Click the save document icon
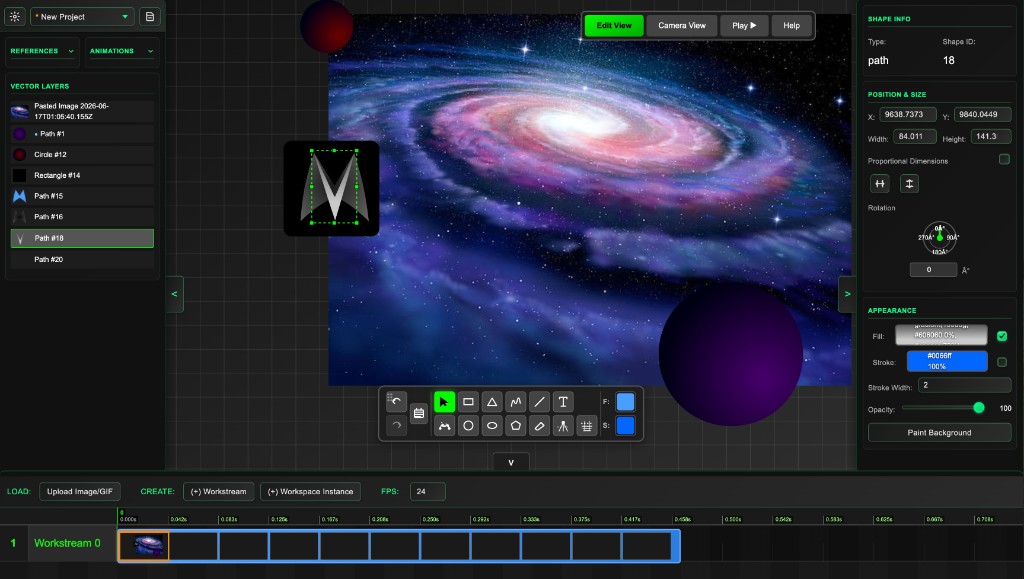 (150, 16)
